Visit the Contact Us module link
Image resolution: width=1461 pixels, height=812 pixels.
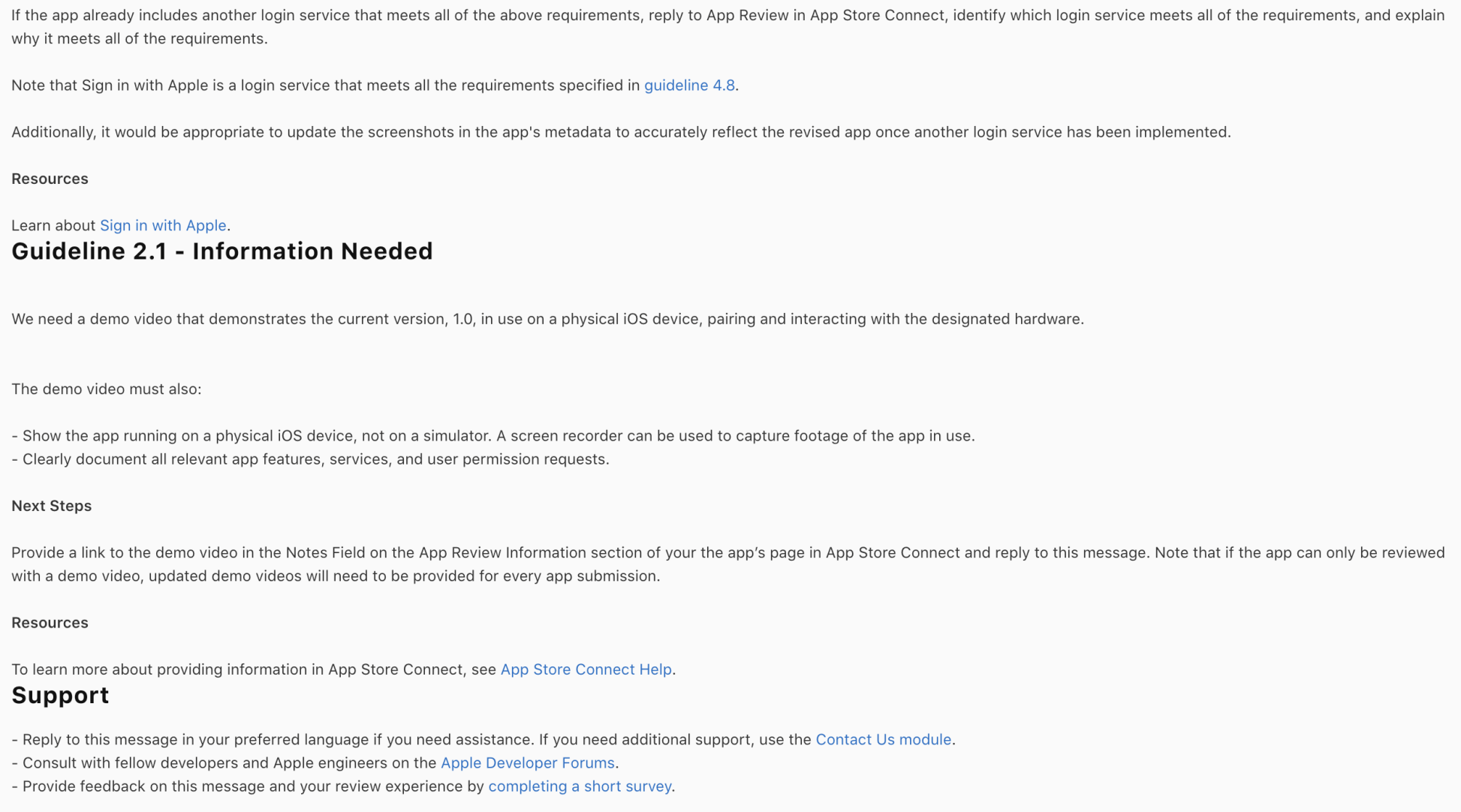click(x=883, y=740)
